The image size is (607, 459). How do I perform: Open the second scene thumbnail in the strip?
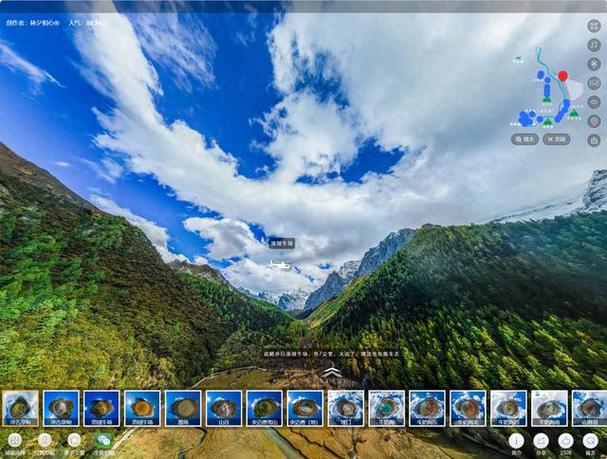point(61,408)
